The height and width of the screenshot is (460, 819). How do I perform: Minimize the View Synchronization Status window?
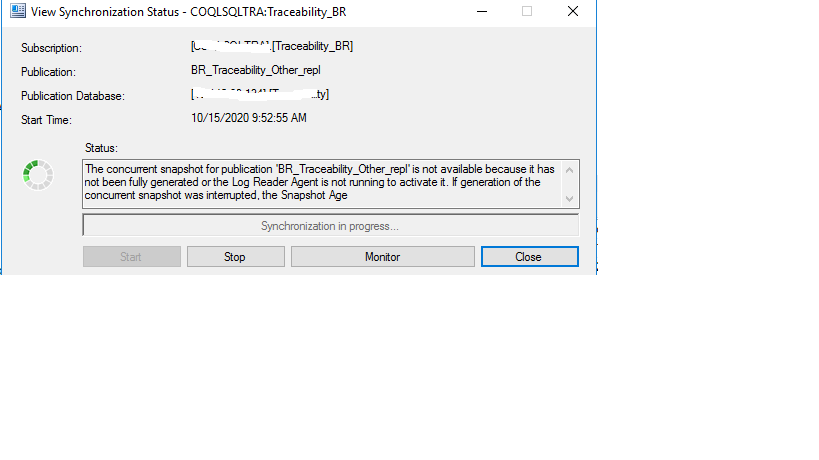[x=482, y=11]
